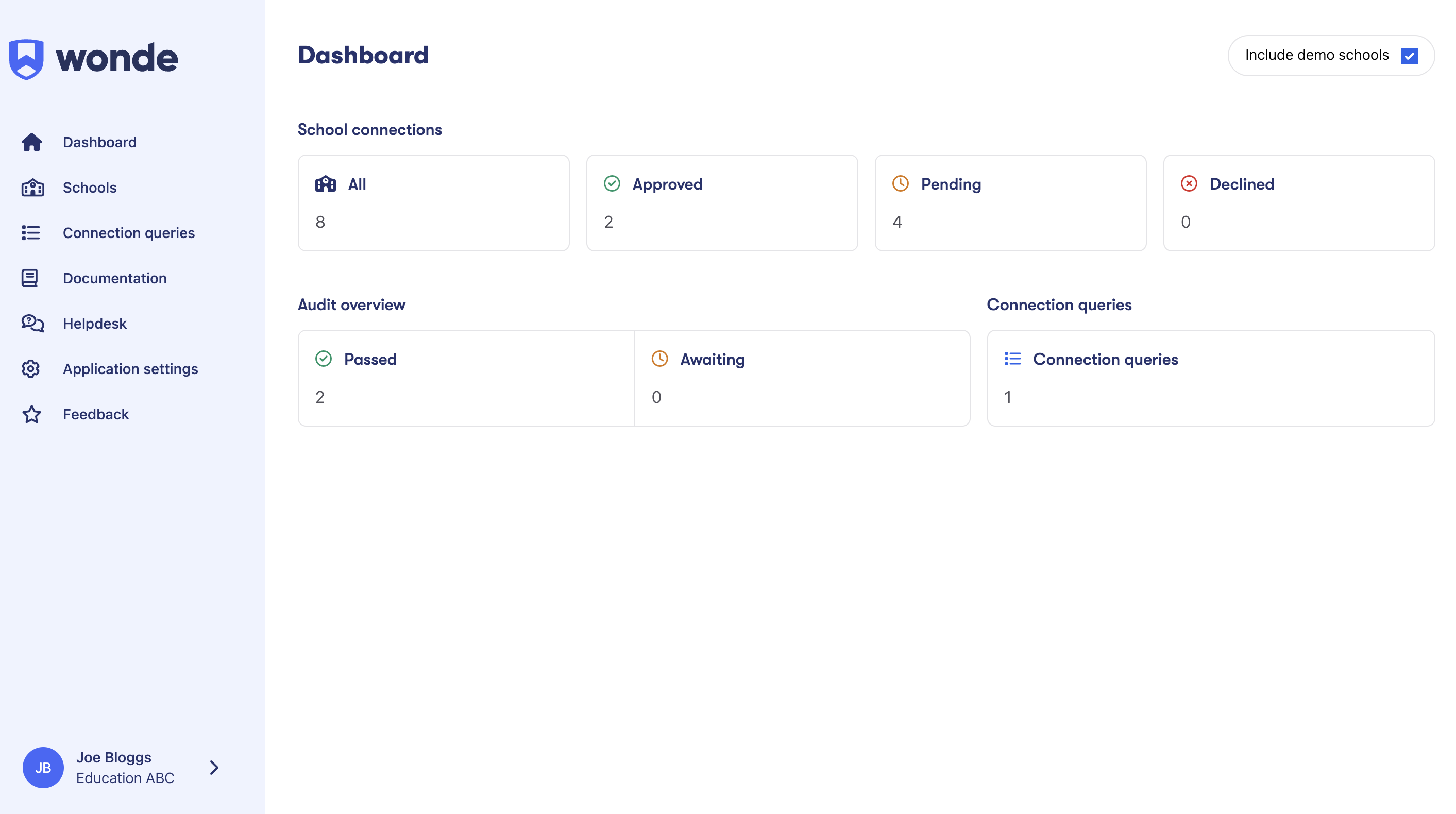Open the Connection queries summary card
Screen dimensions: 1456x814
click(1211, 378)
